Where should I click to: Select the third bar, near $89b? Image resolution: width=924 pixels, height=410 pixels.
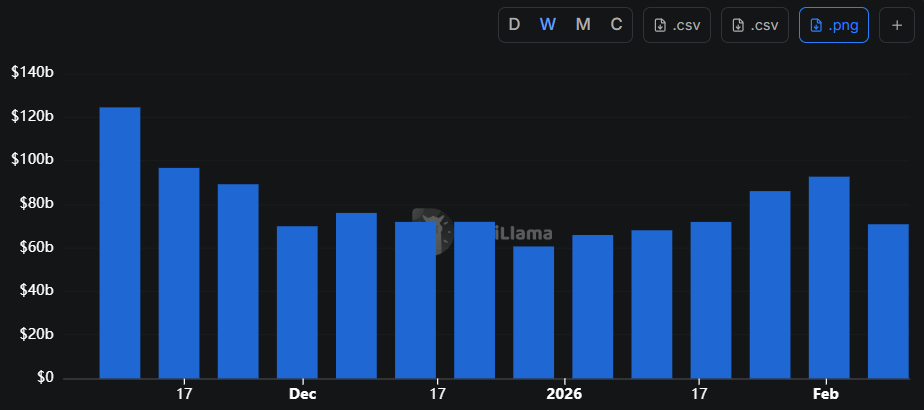point(238,281)
